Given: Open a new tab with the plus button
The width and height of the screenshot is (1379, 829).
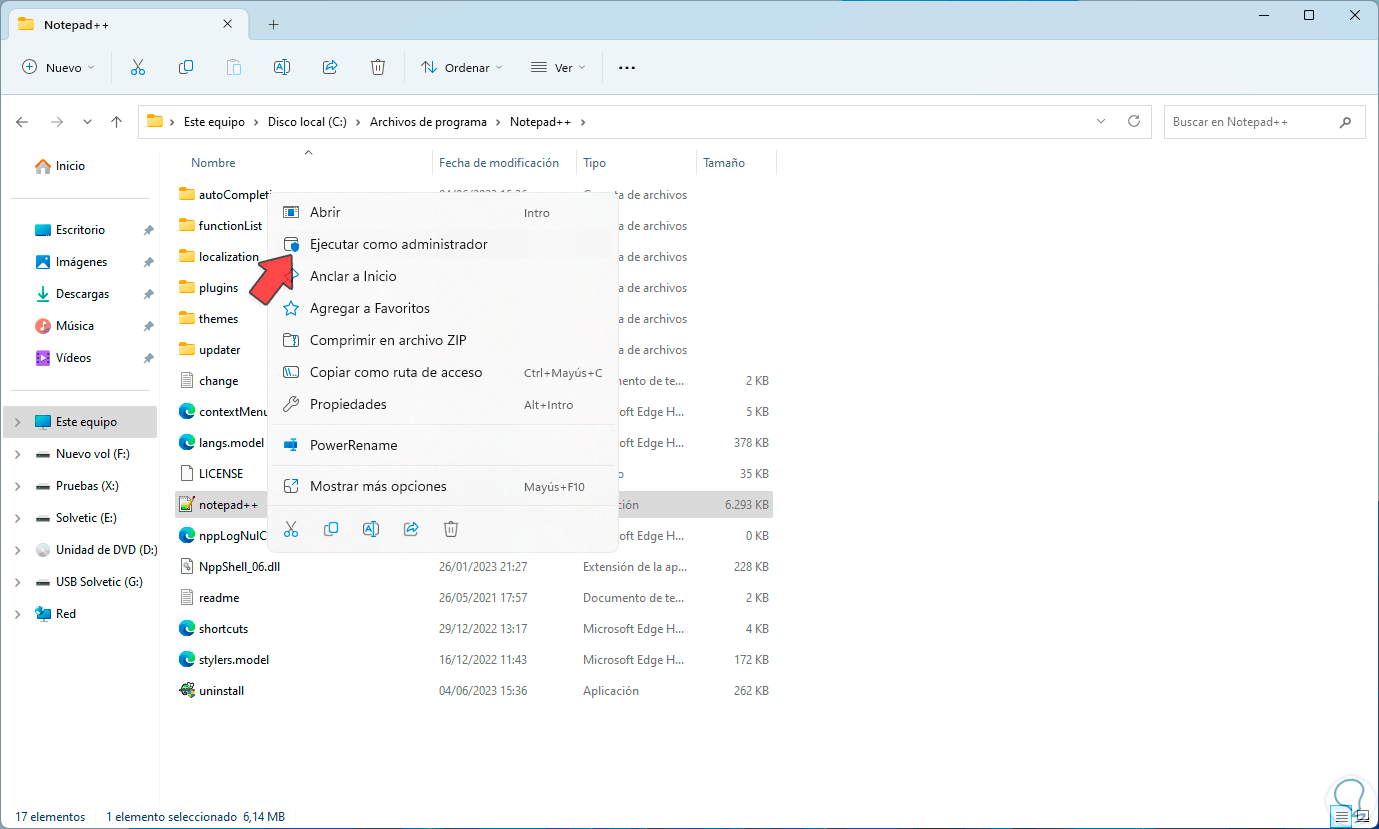Looking at the screenshot, I should (273, 24).
